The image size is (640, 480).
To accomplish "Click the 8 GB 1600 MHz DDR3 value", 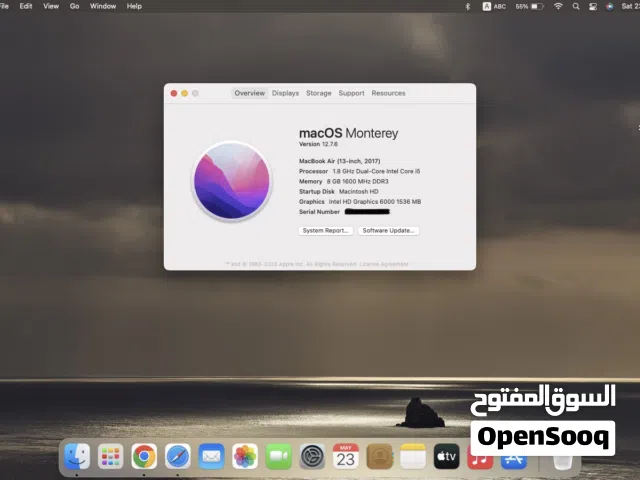I will (358, 181).
